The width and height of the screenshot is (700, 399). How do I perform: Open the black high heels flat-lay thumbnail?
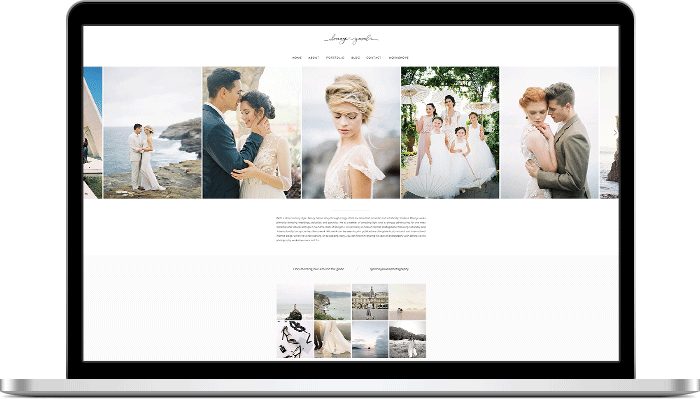[295, 340]
